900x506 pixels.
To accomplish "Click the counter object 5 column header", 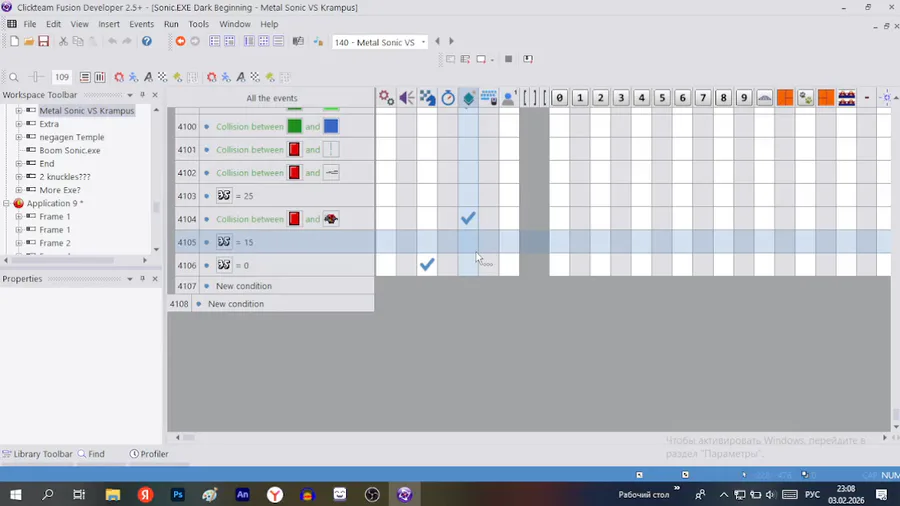I will [x=662, y=98].
